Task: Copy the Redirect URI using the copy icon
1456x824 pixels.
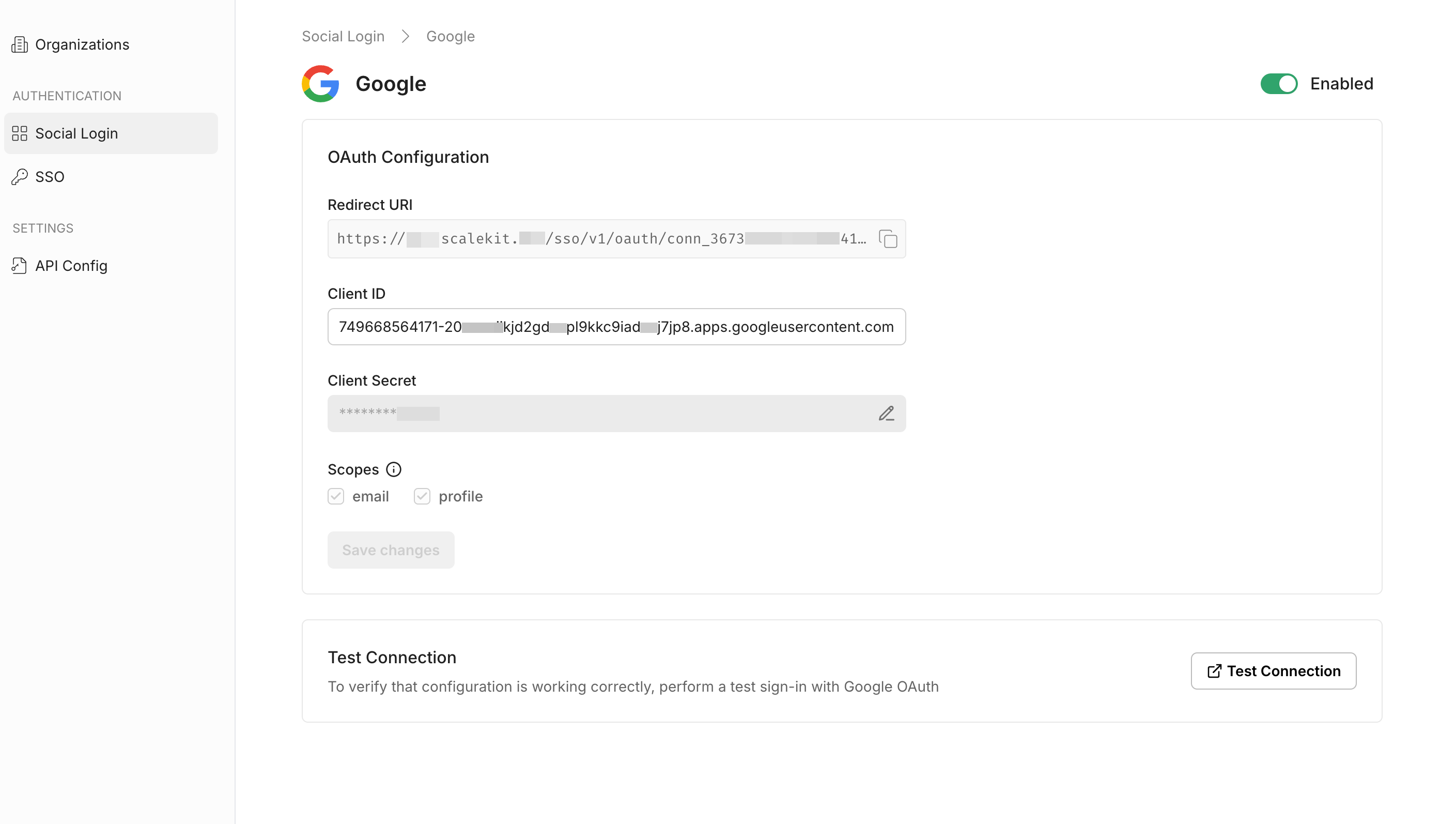Action: [888, 239]
